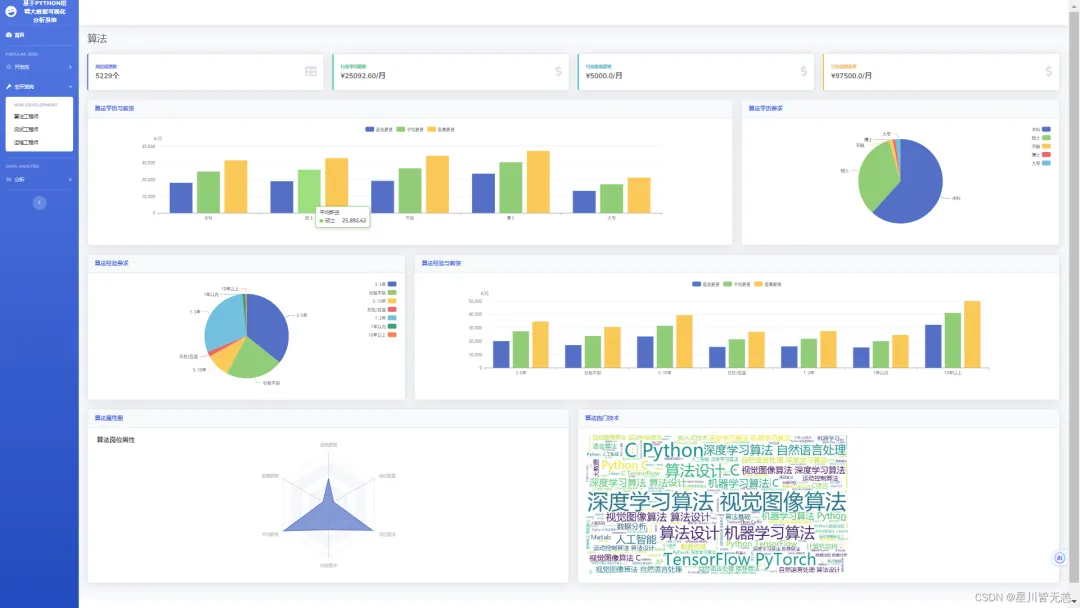The height and width of the screenshot is (608, 1080).
Task: Click green swatch of 经验不限 in experience legend
Action: [392, 293]
